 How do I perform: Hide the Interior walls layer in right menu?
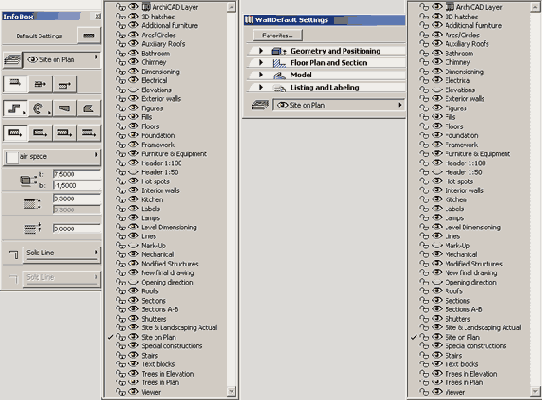click(437, 190)
